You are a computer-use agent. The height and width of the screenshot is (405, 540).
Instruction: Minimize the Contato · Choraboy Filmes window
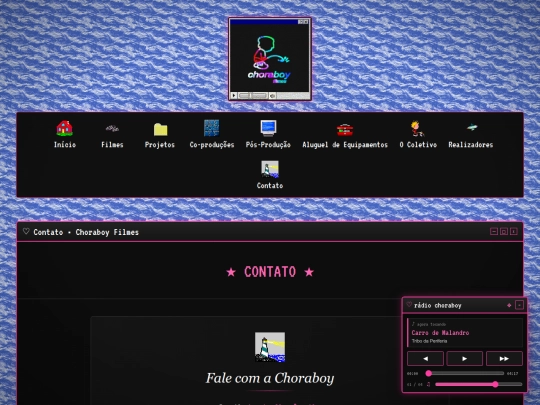(494, 231)
